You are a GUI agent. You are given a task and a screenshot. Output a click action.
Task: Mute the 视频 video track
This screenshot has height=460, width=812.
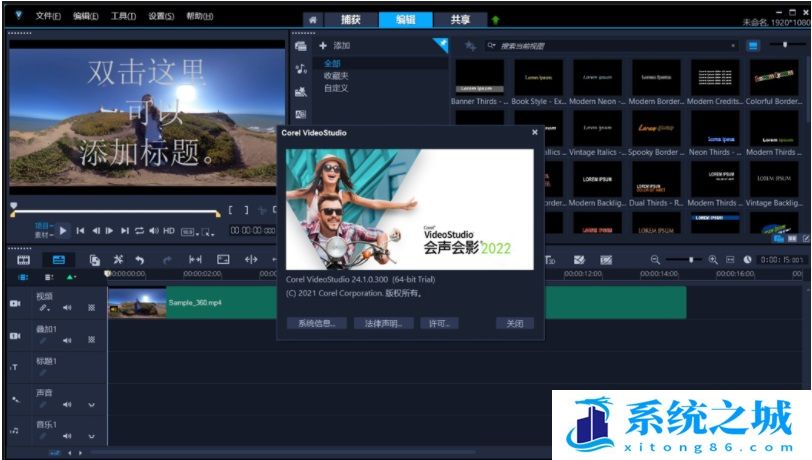(x=67, y=308)
